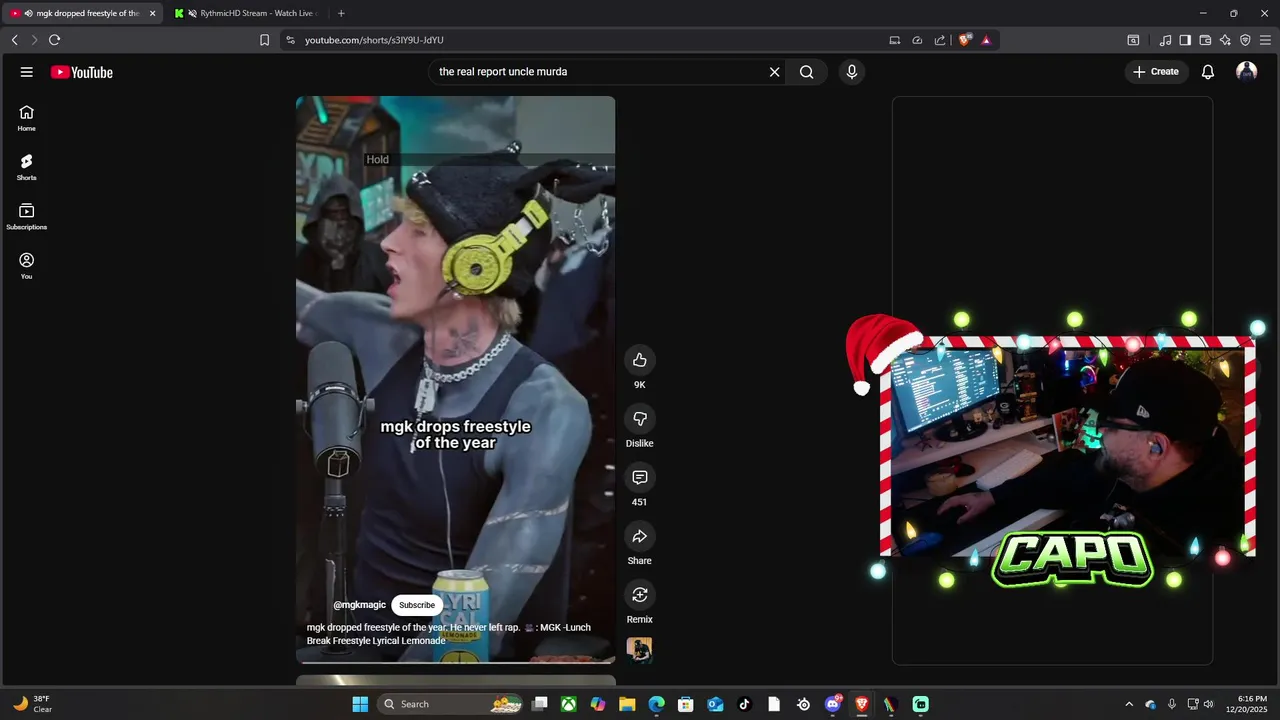Viewport: 1280px width, 720px height.
Task: Reload the current page
Action: click(54, 40)
